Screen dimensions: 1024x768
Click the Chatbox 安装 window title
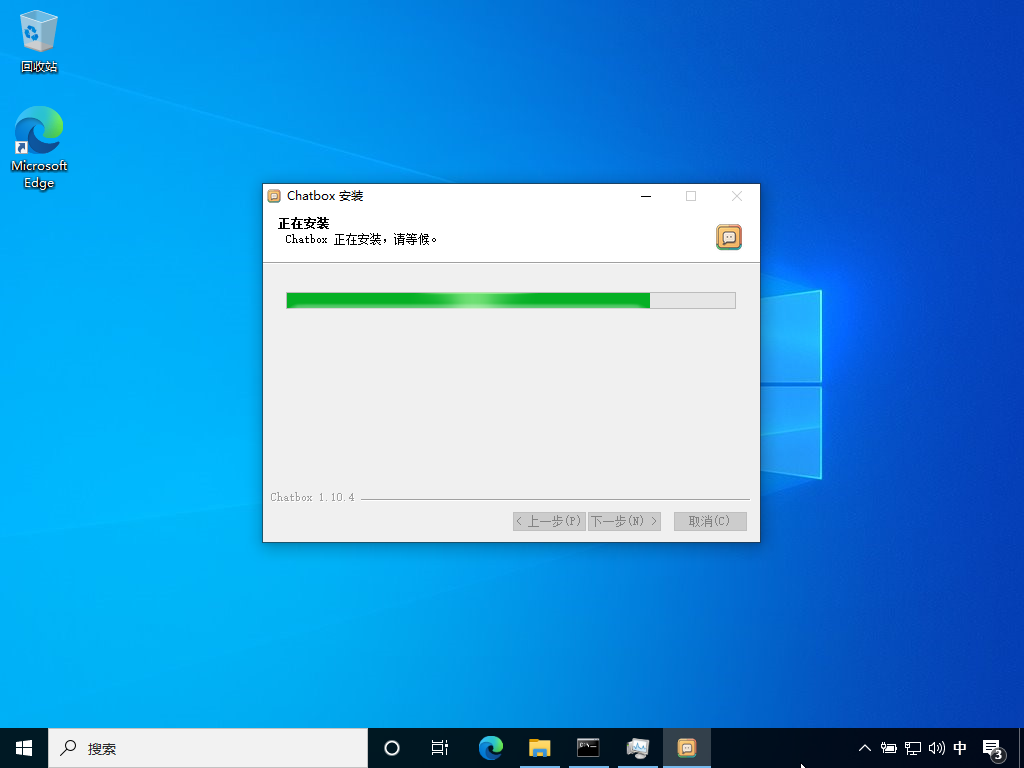click(x=325, y=196)
